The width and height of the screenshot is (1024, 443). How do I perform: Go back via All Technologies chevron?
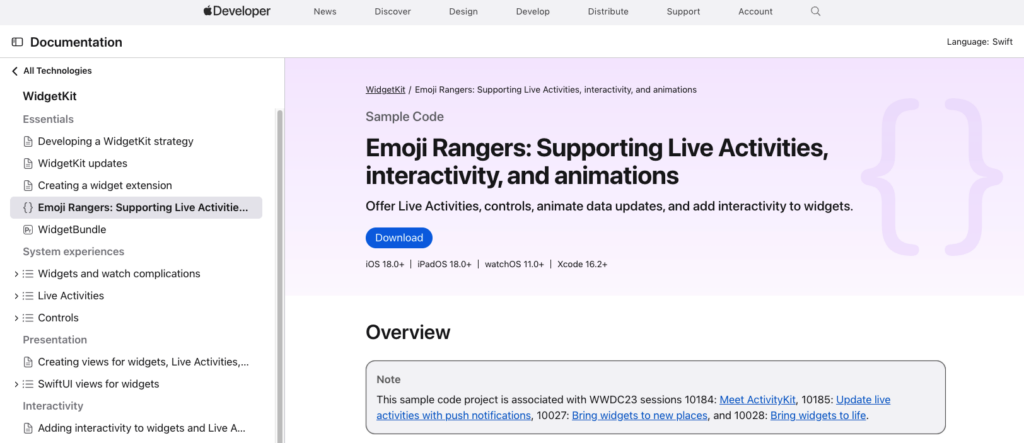[x=15, y=71]
